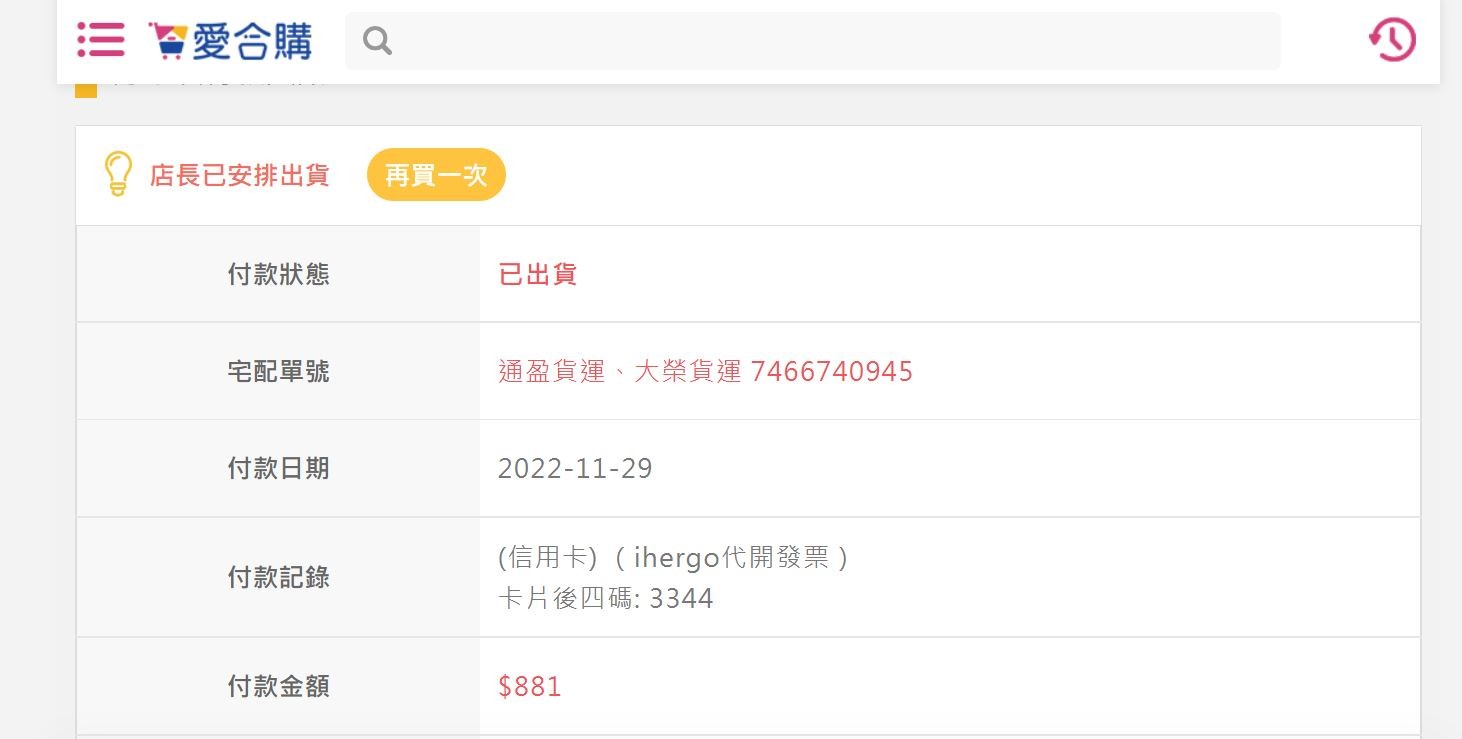This screenshot has width=1462, height=739.
Task: Select the 2022-11-29 payment date value
Action: pyautogui.click(x=575, y=469)
